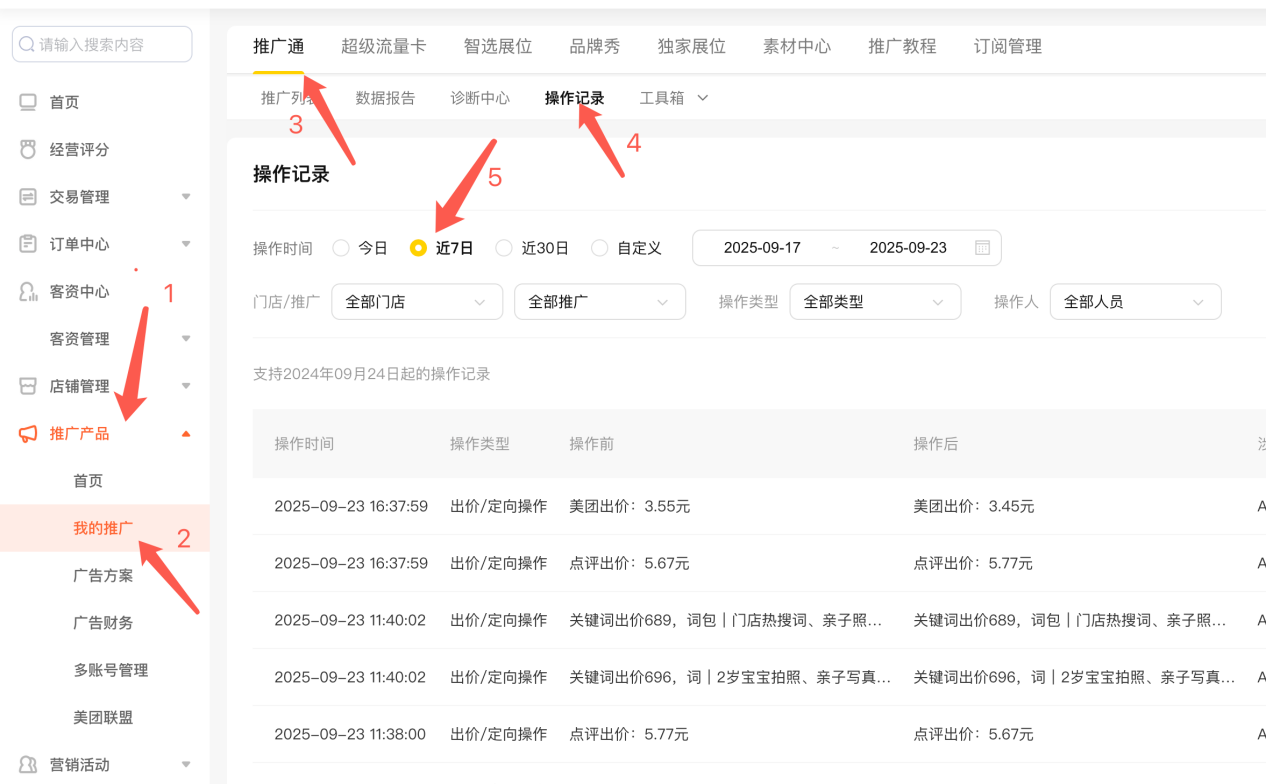Click the sidebar search input field

pos(102,45)
